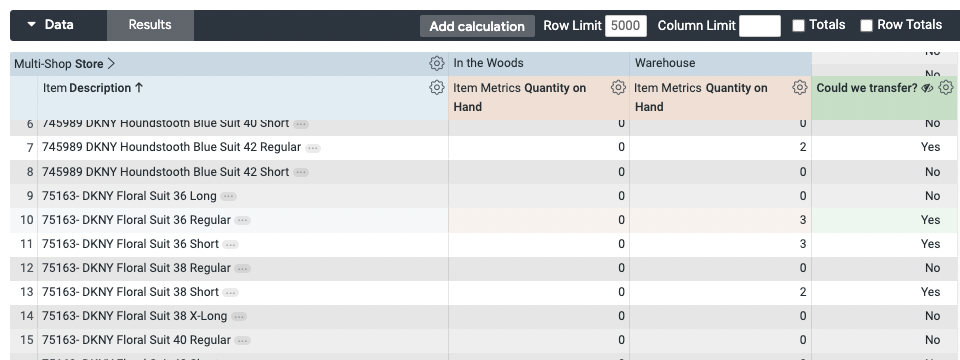Screen dimensions: 960x360
Task: Enable the Row Totals checkbox
Action: point(866,26)
